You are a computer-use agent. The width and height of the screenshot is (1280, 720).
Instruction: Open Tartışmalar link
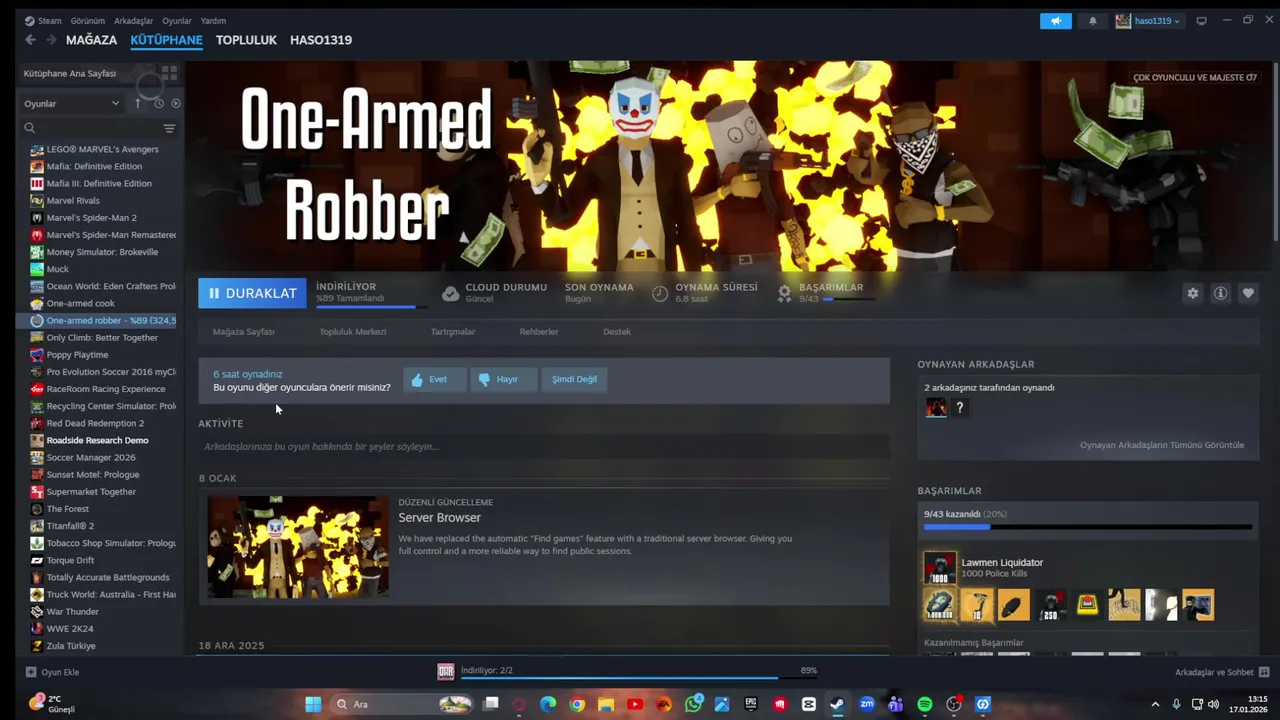tap(453, 331)
